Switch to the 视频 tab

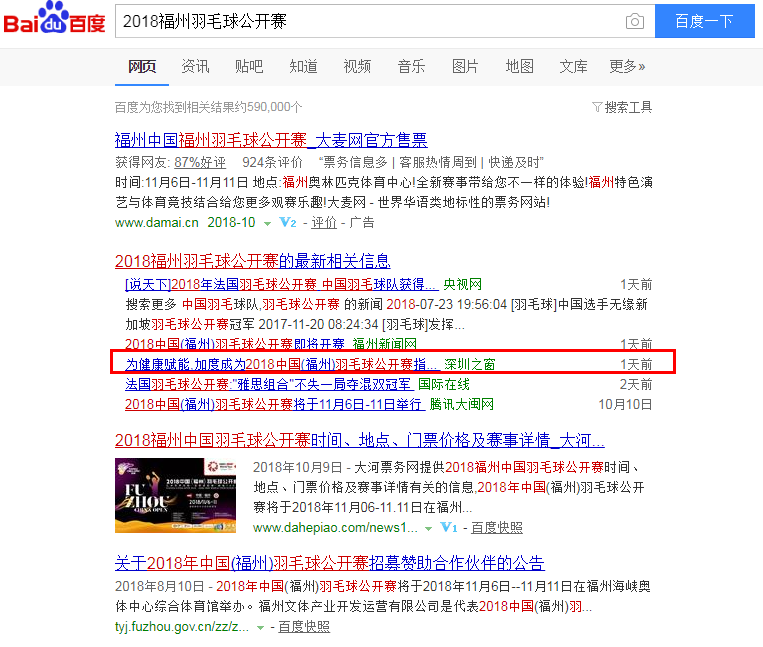(357, 66)
